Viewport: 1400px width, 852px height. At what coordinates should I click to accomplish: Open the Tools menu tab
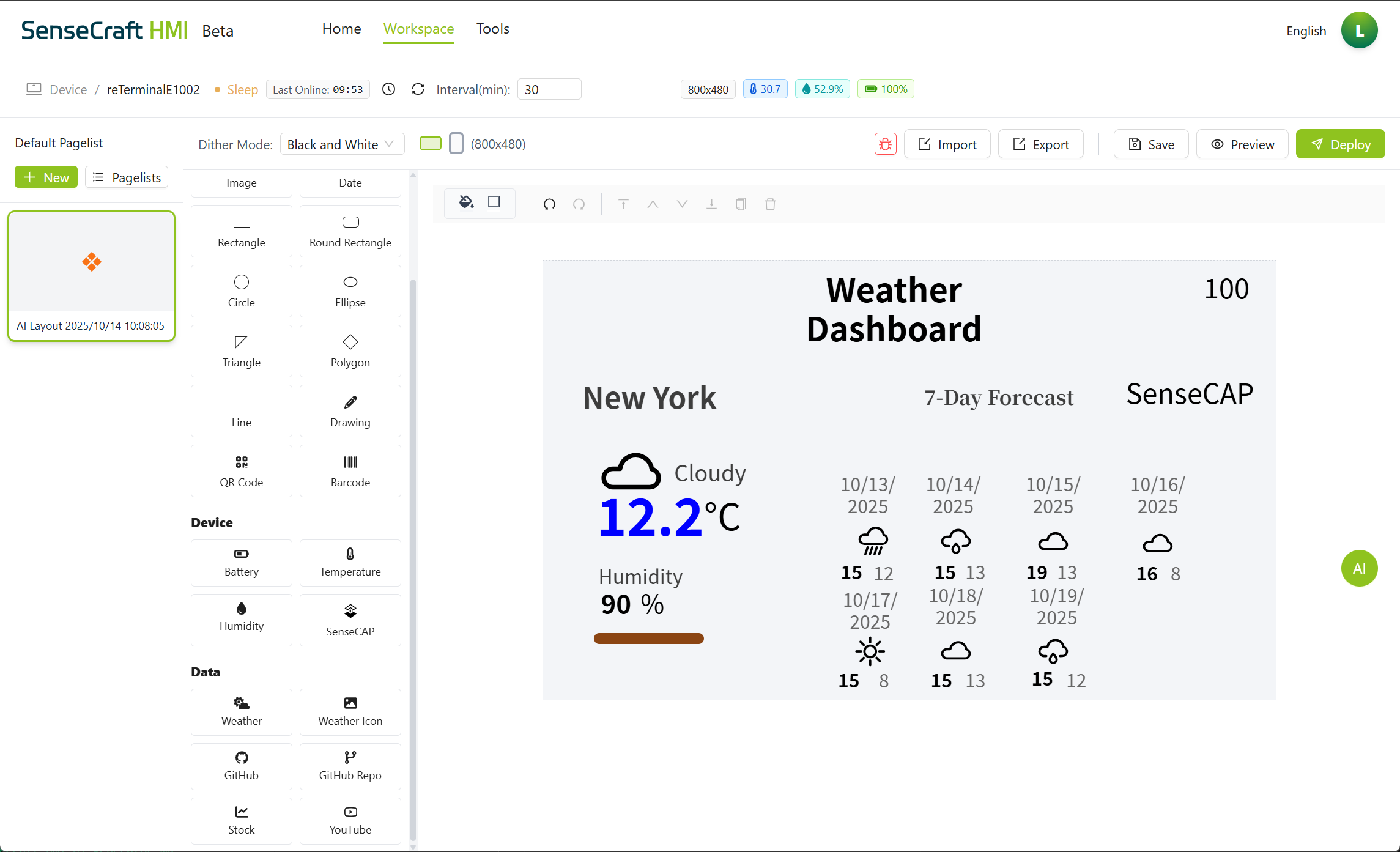(492, 29)
